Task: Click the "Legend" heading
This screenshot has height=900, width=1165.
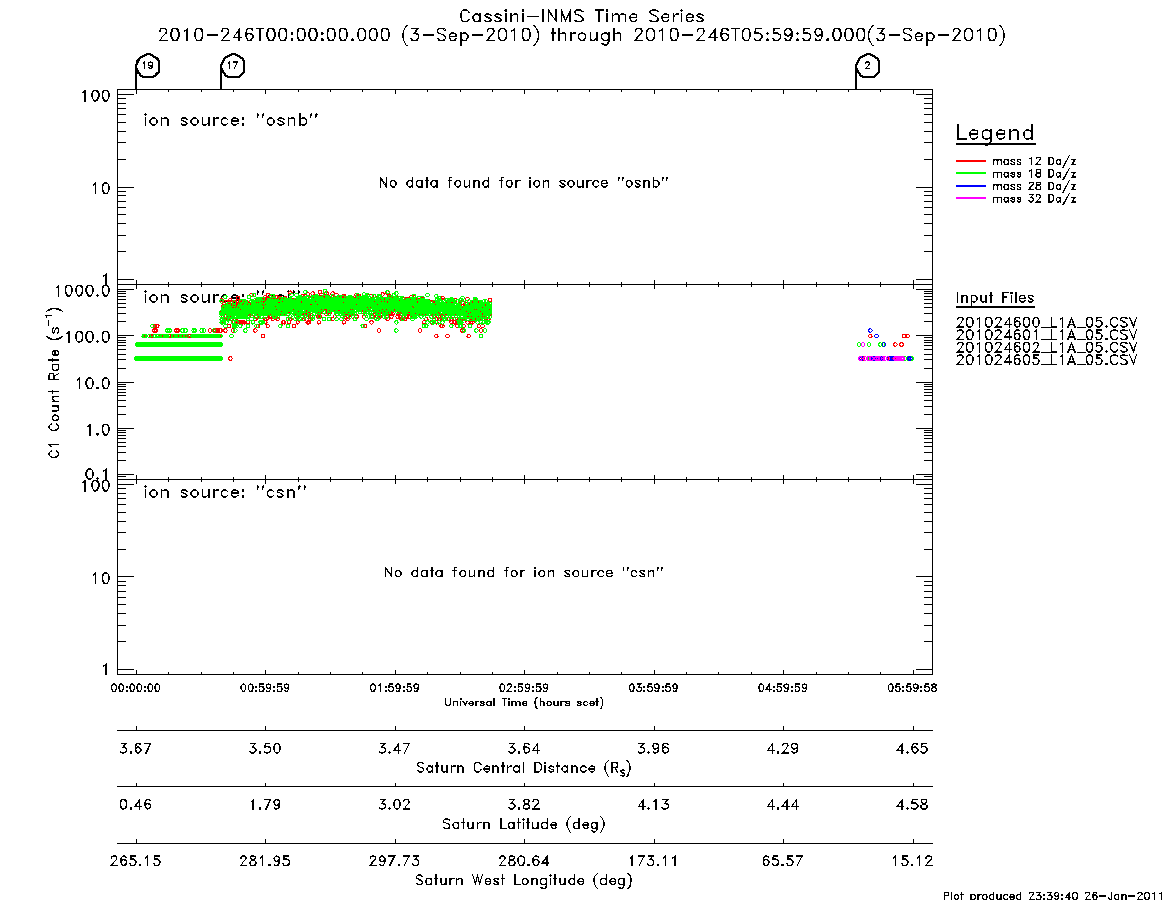Action: click(x=995, y=133)
